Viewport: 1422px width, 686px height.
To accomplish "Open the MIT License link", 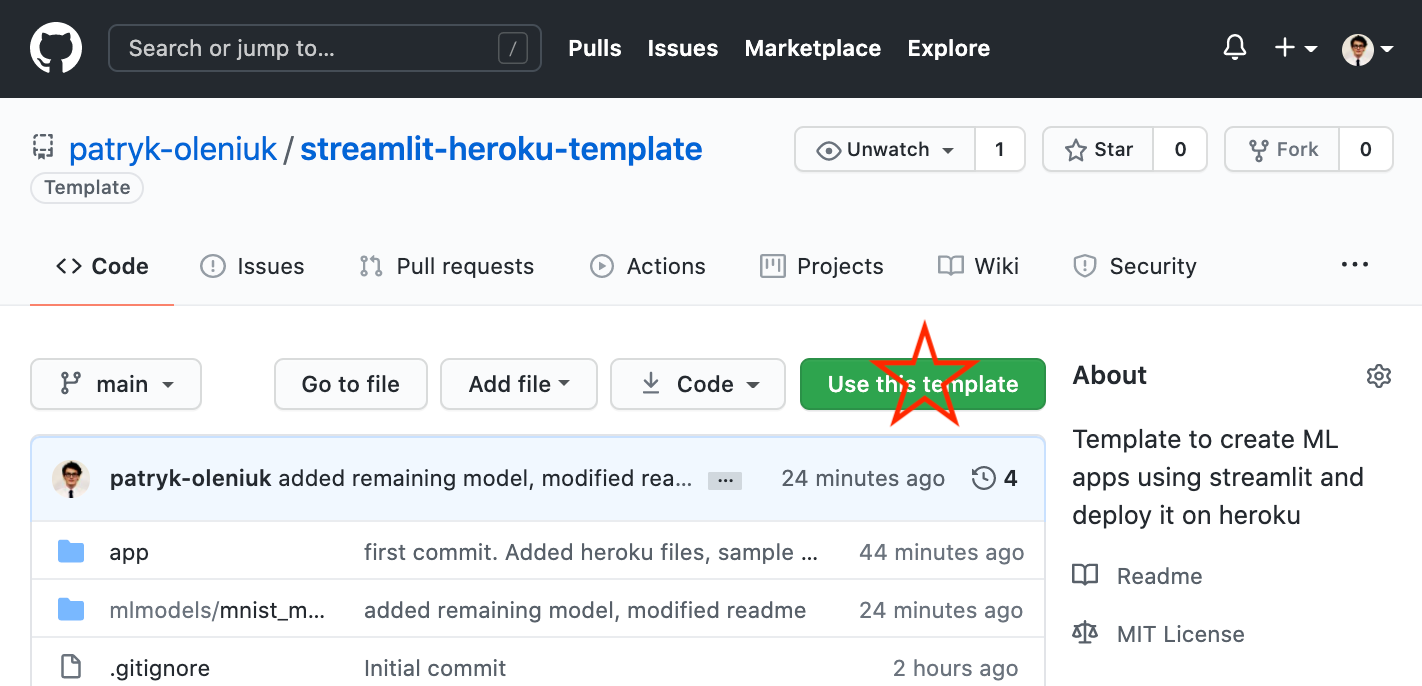I will pyautogui.click(x=1180, y=634).
